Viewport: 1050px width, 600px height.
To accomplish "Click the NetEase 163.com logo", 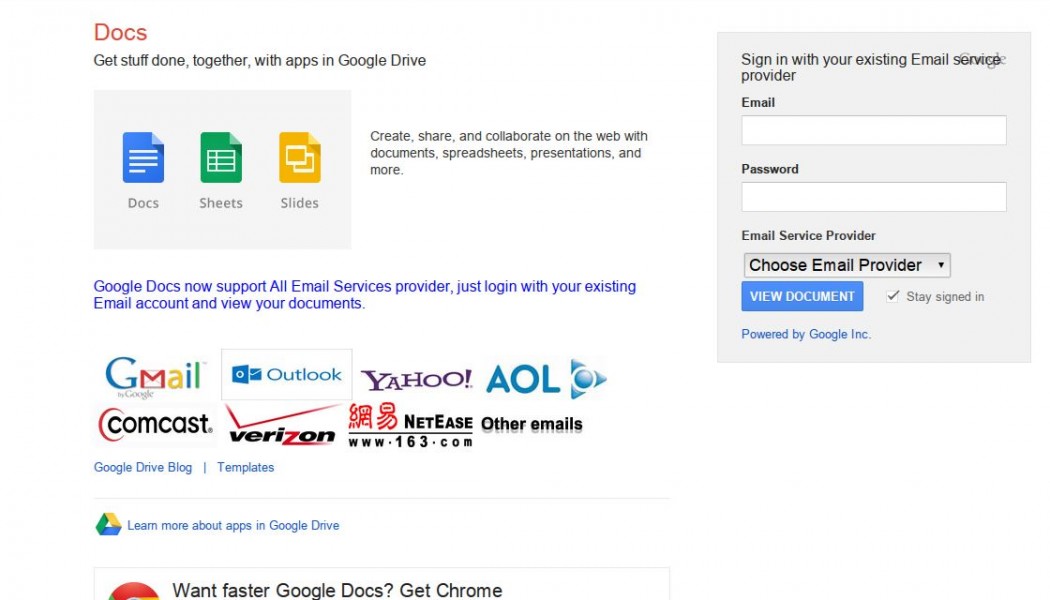I will 410,425.
